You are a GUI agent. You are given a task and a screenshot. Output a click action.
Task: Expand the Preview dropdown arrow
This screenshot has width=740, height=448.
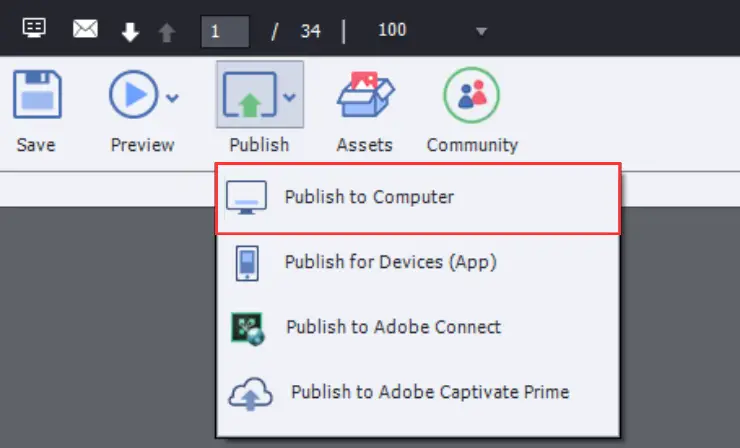pos(172,98)
